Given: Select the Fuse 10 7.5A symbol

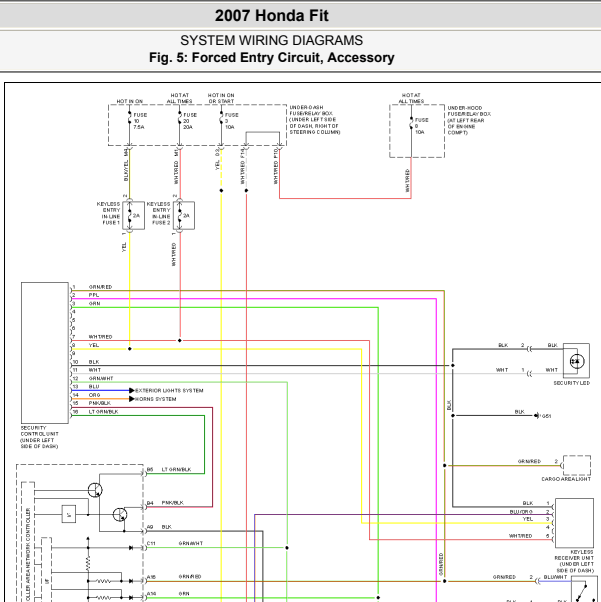Looking at the screenshot, I should (x=130, y=118).
